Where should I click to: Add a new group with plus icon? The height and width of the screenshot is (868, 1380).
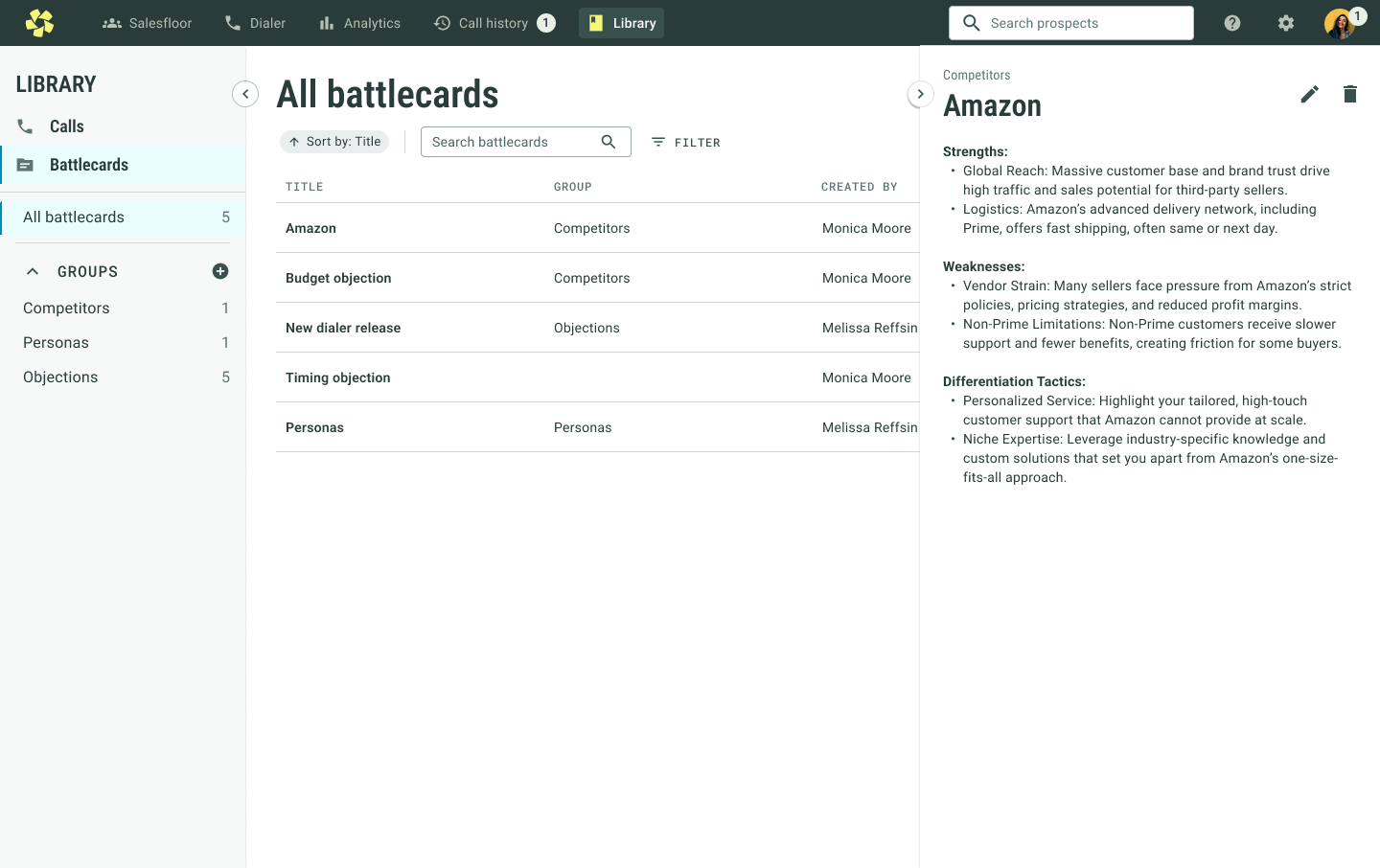point(220,271)
